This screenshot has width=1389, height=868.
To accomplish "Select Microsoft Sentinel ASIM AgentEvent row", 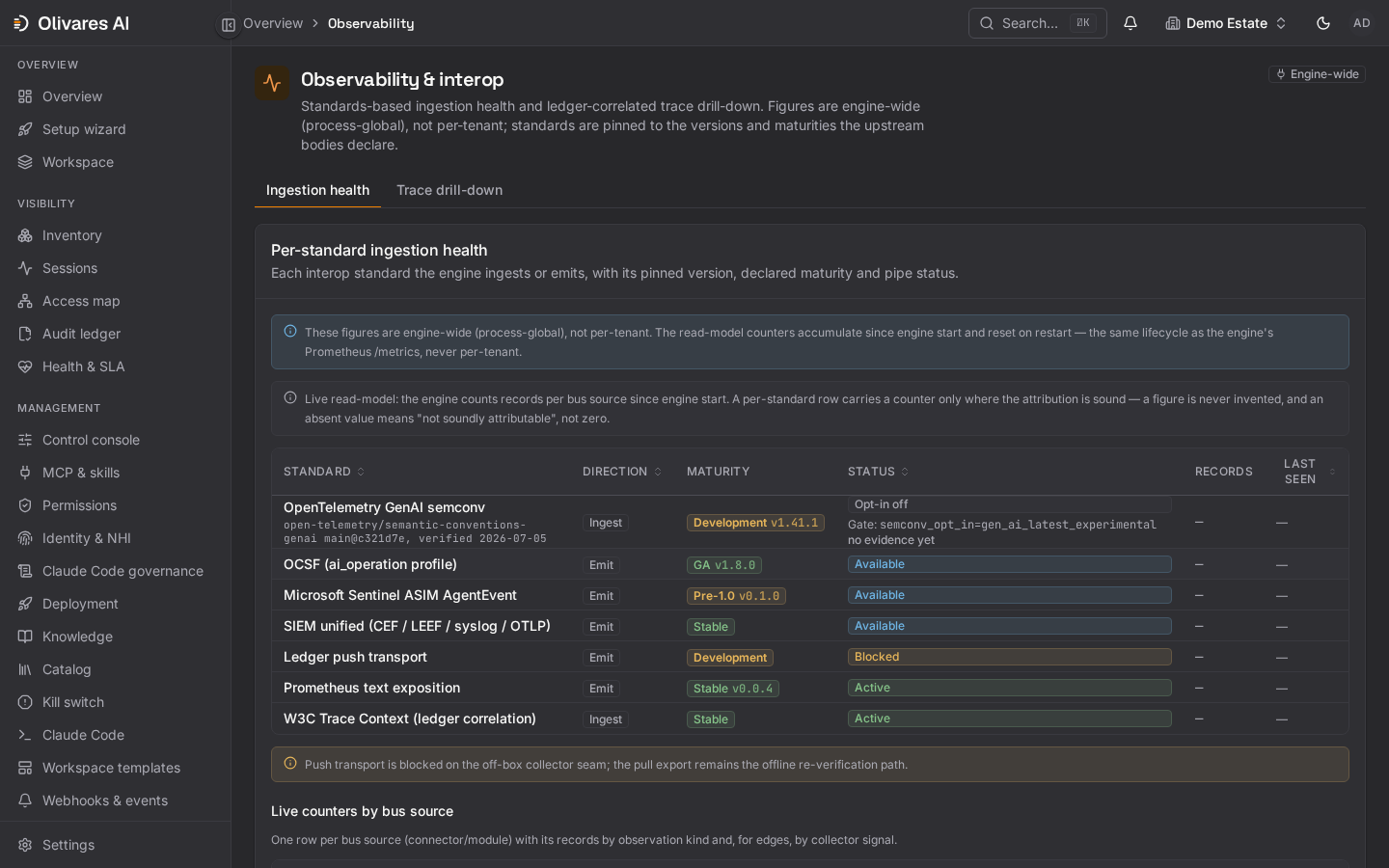I will pos(809,595).
